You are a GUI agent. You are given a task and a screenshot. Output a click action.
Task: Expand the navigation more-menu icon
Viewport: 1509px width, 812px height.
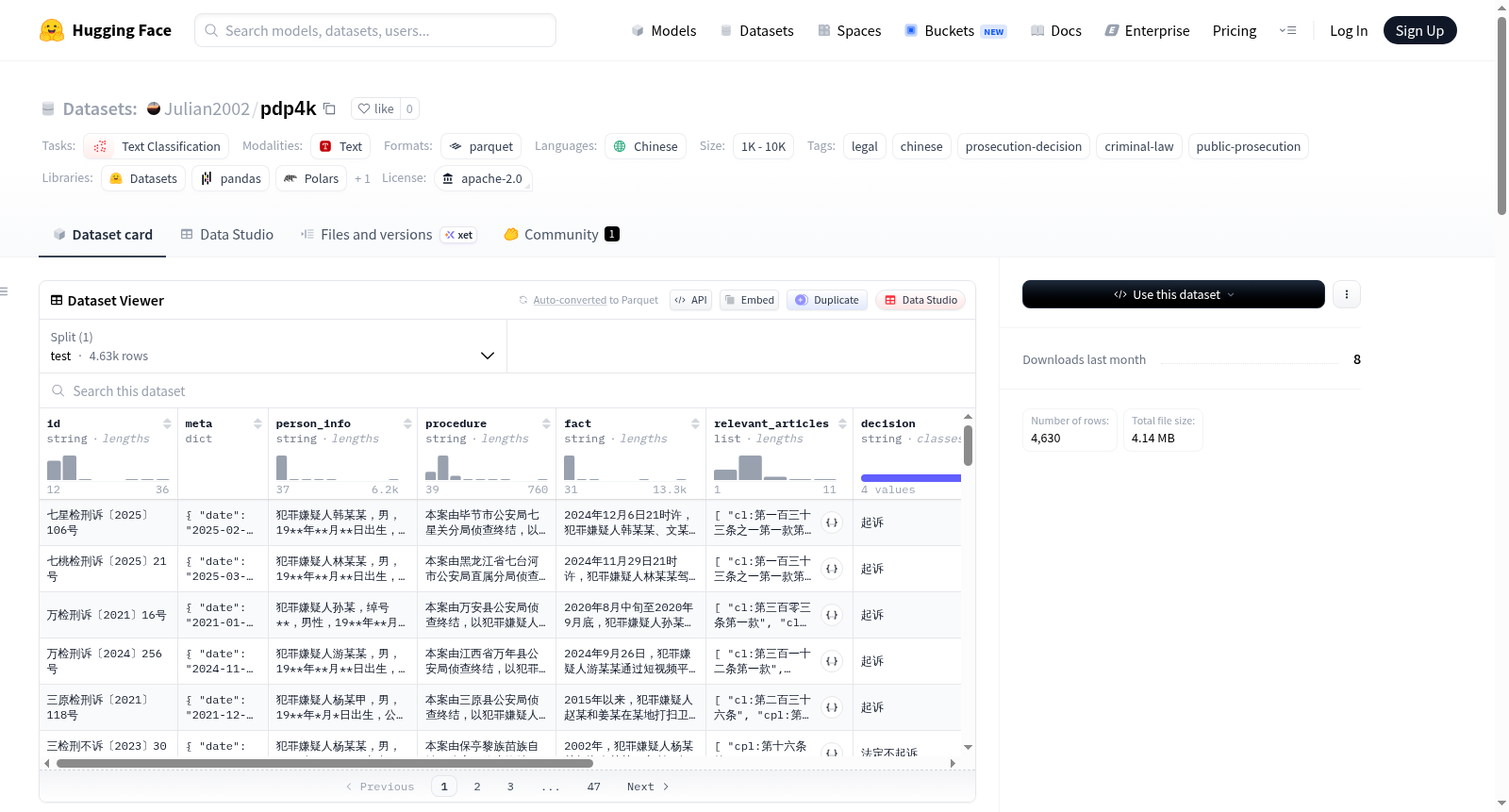1287,30
